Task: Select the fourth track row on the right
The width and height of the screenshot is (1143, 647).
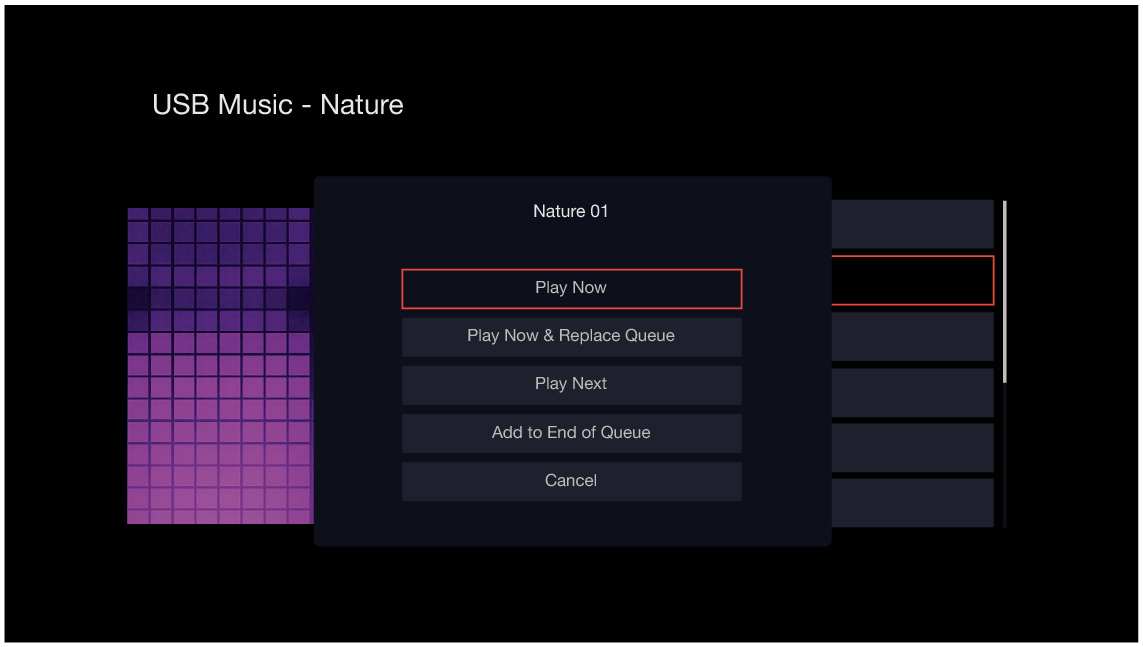Action: pyautogui.click(x=915, y=392)
